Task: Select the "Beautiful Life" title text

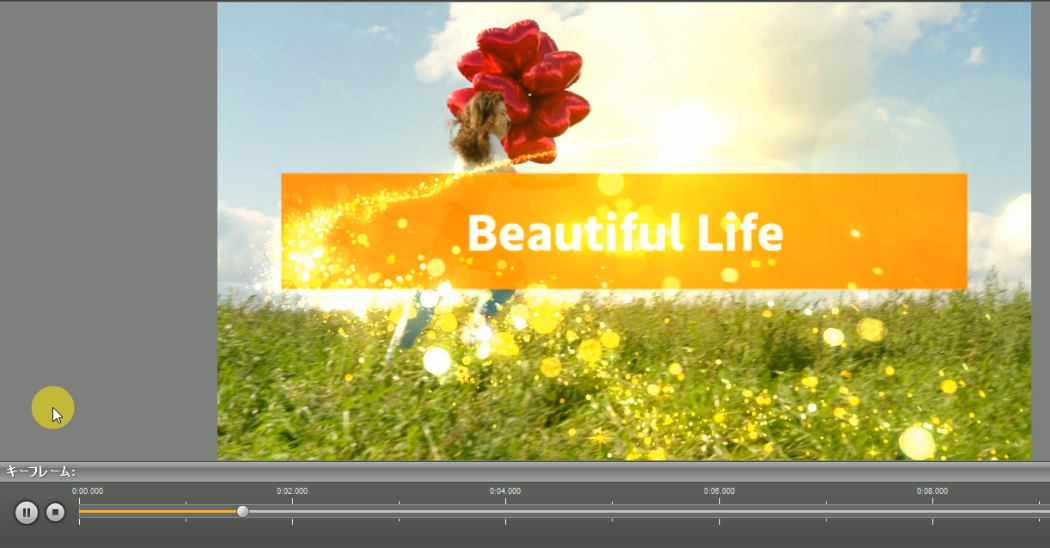Action: tap(624, 233)
